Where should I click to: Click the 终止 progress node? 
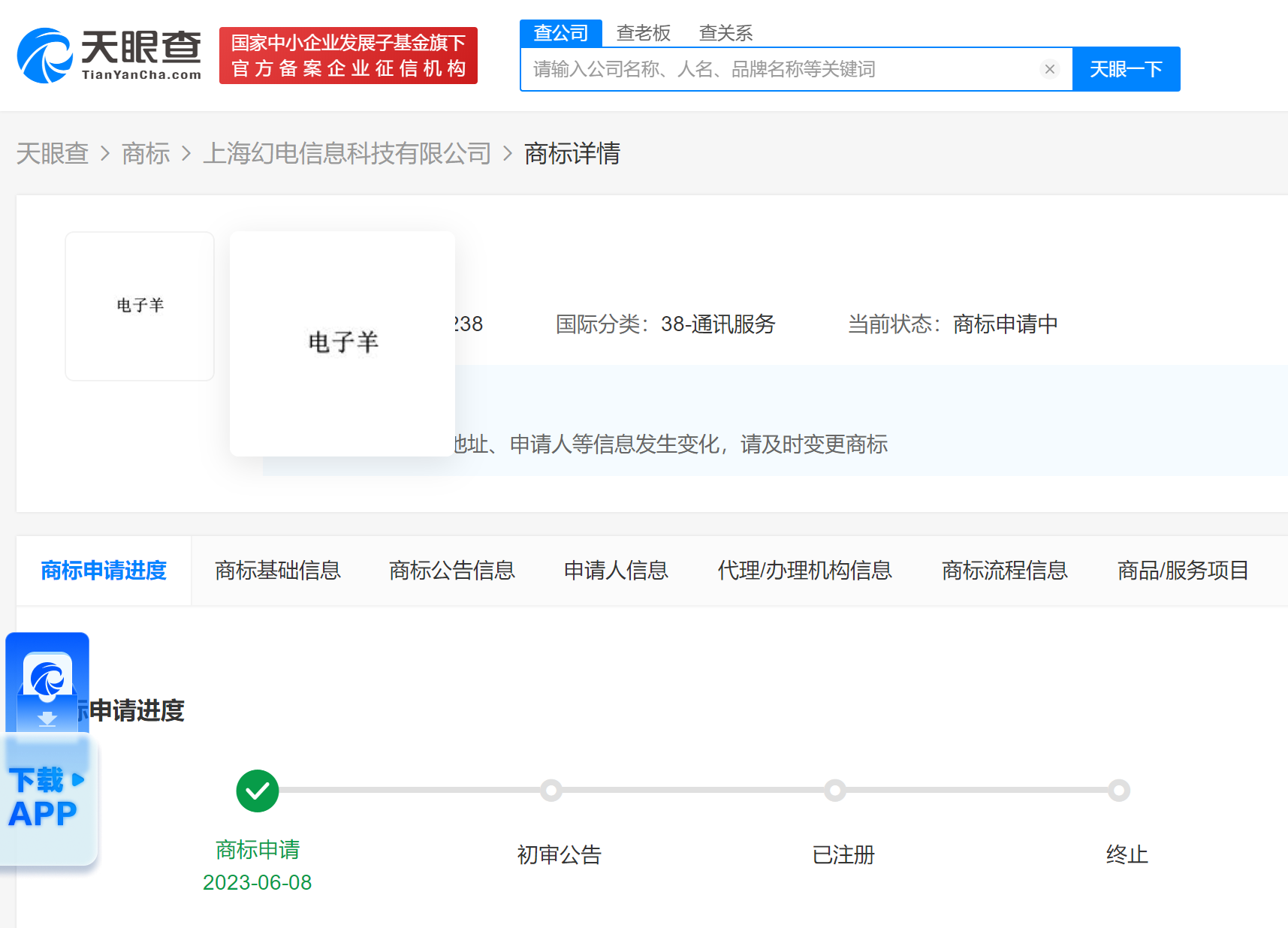(x=1119, y=791)
